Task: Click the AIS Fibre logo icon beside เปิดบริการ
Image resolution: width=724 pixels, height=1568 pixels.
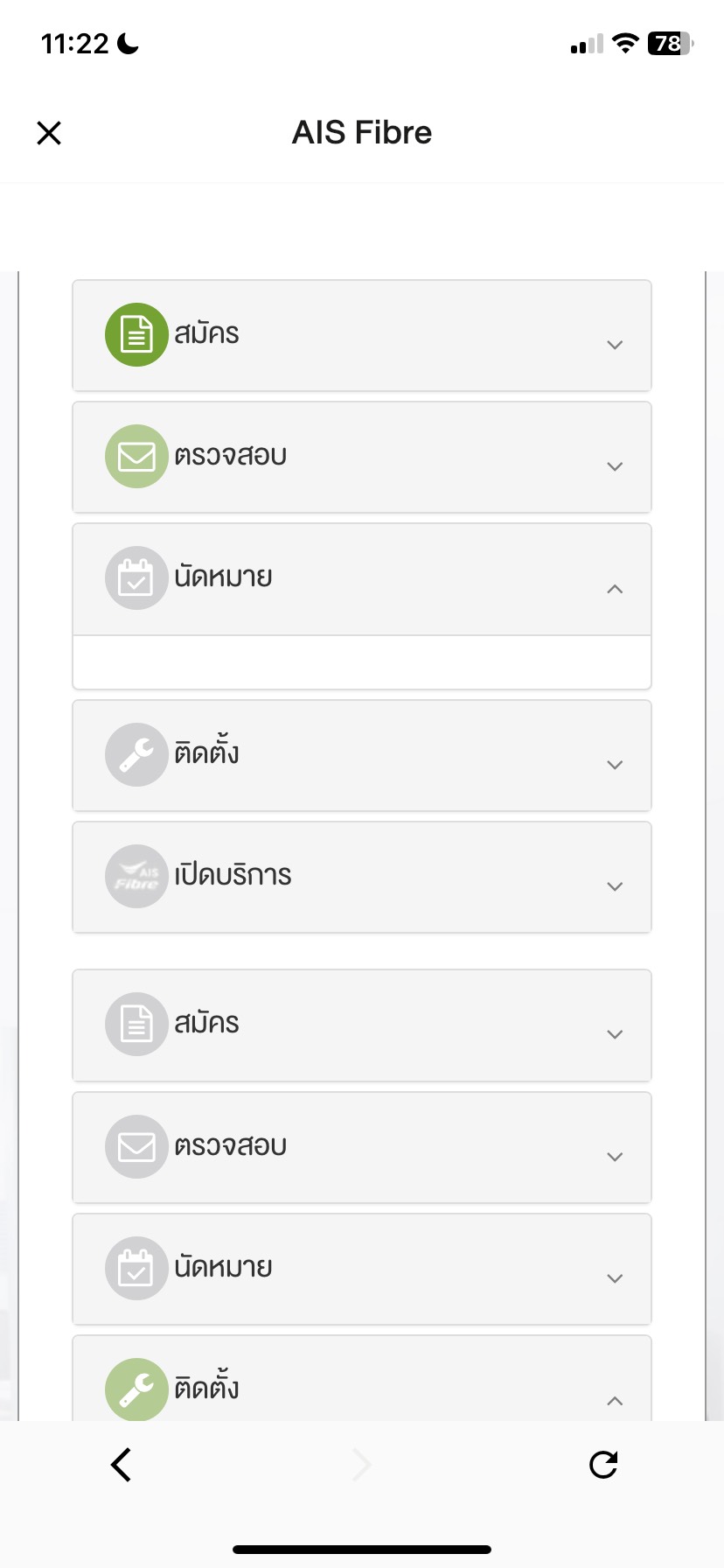Action: (136, 876)
